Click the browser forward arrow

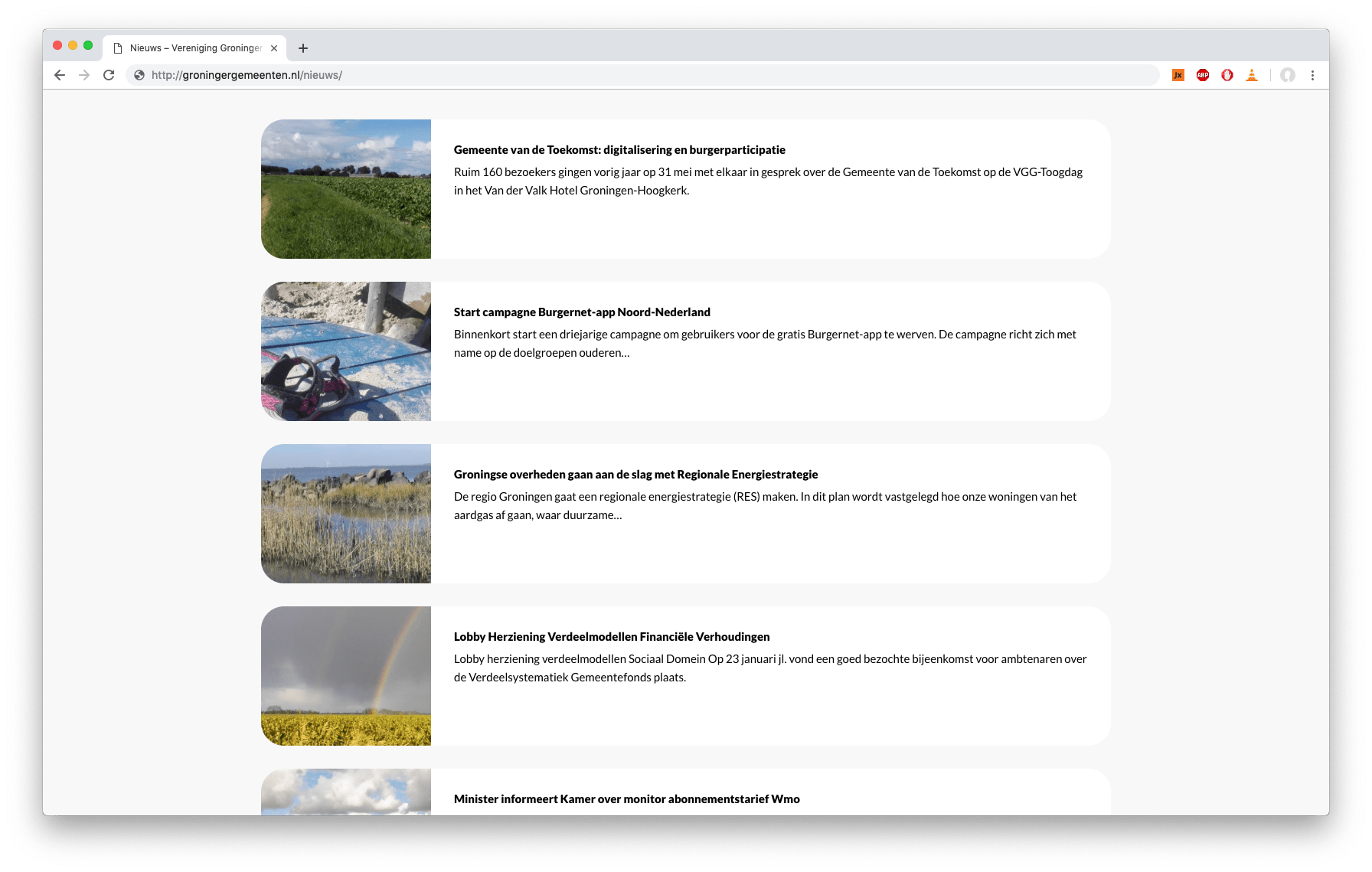tap(84, 75)
